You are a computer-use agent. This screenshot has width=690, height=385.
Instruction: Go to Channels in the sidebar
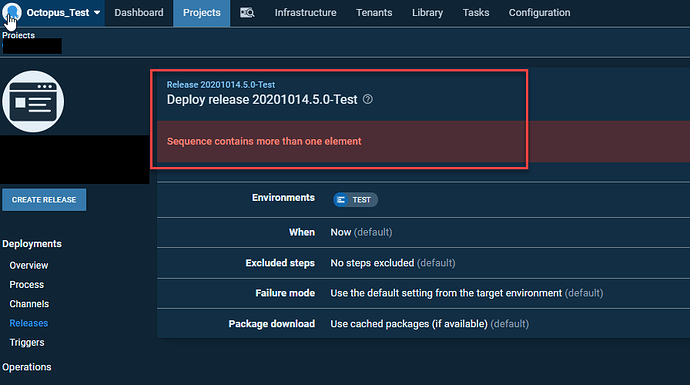pyautogui.click(x=29, y=304)
